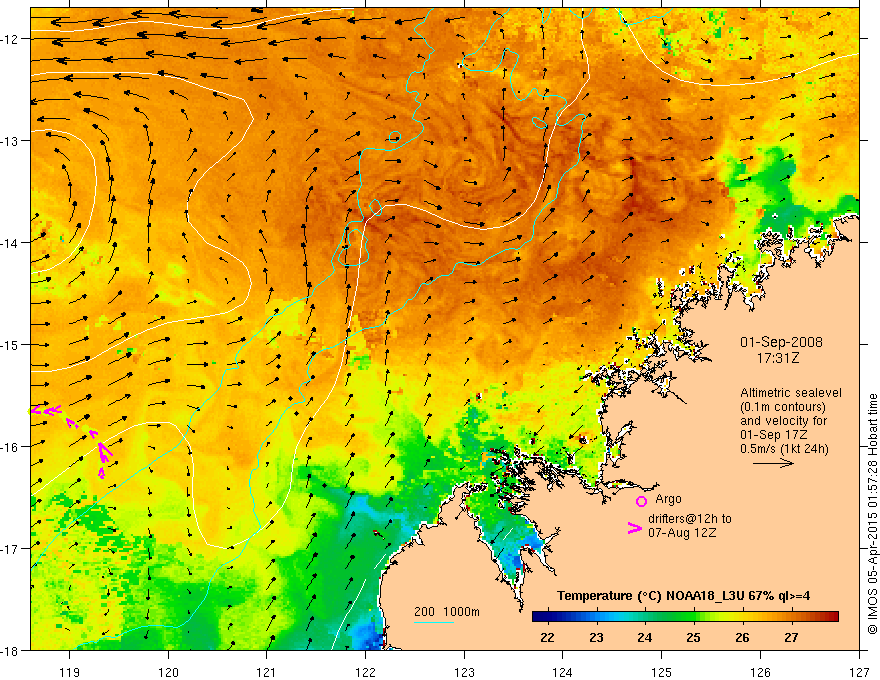Click the latitude axis label -14

tap(10, 243)
